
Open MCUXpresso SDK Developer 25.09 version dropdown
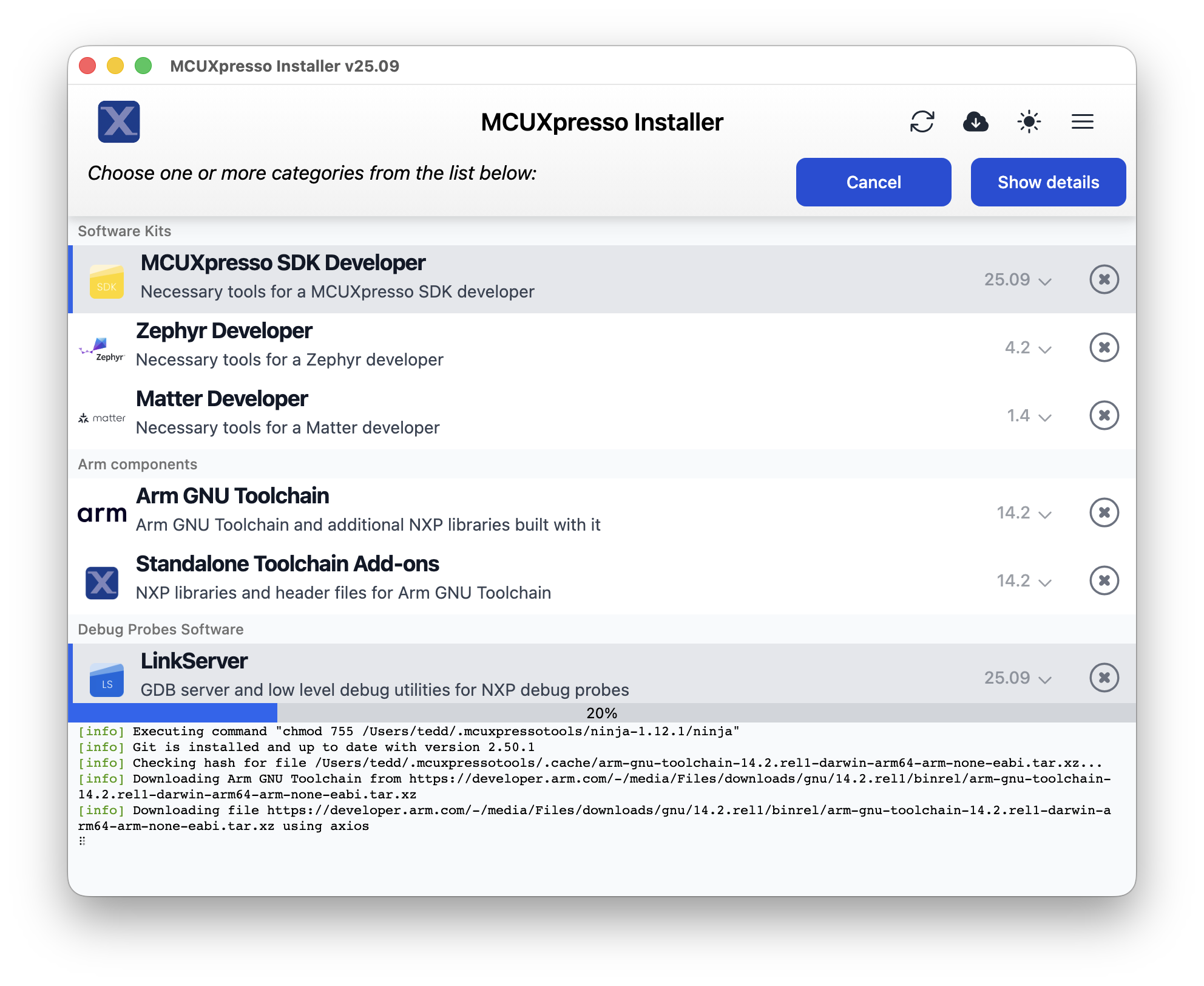pos(1018,279)
